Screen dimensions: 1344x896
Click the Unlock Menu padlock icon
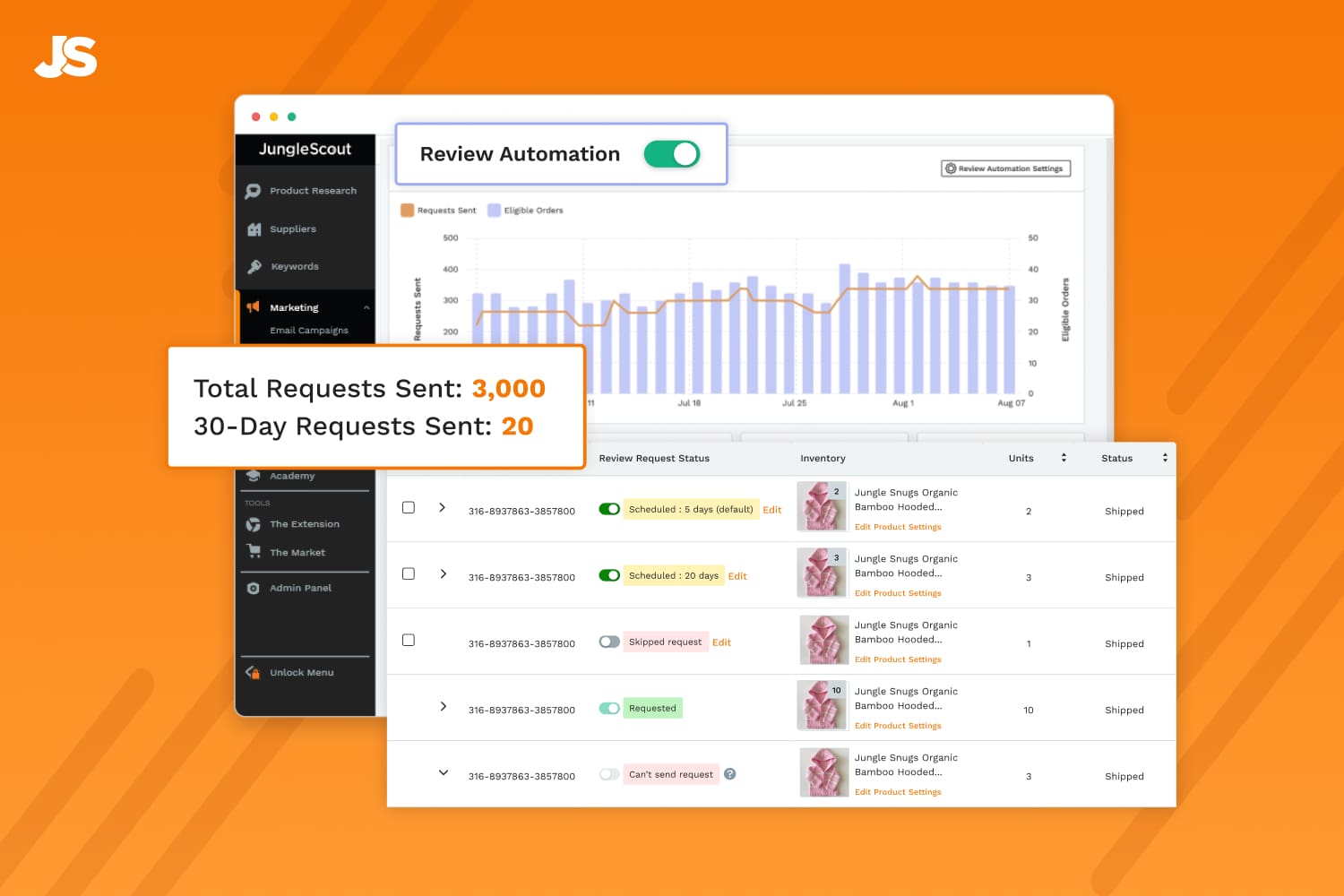coord(254,673)
